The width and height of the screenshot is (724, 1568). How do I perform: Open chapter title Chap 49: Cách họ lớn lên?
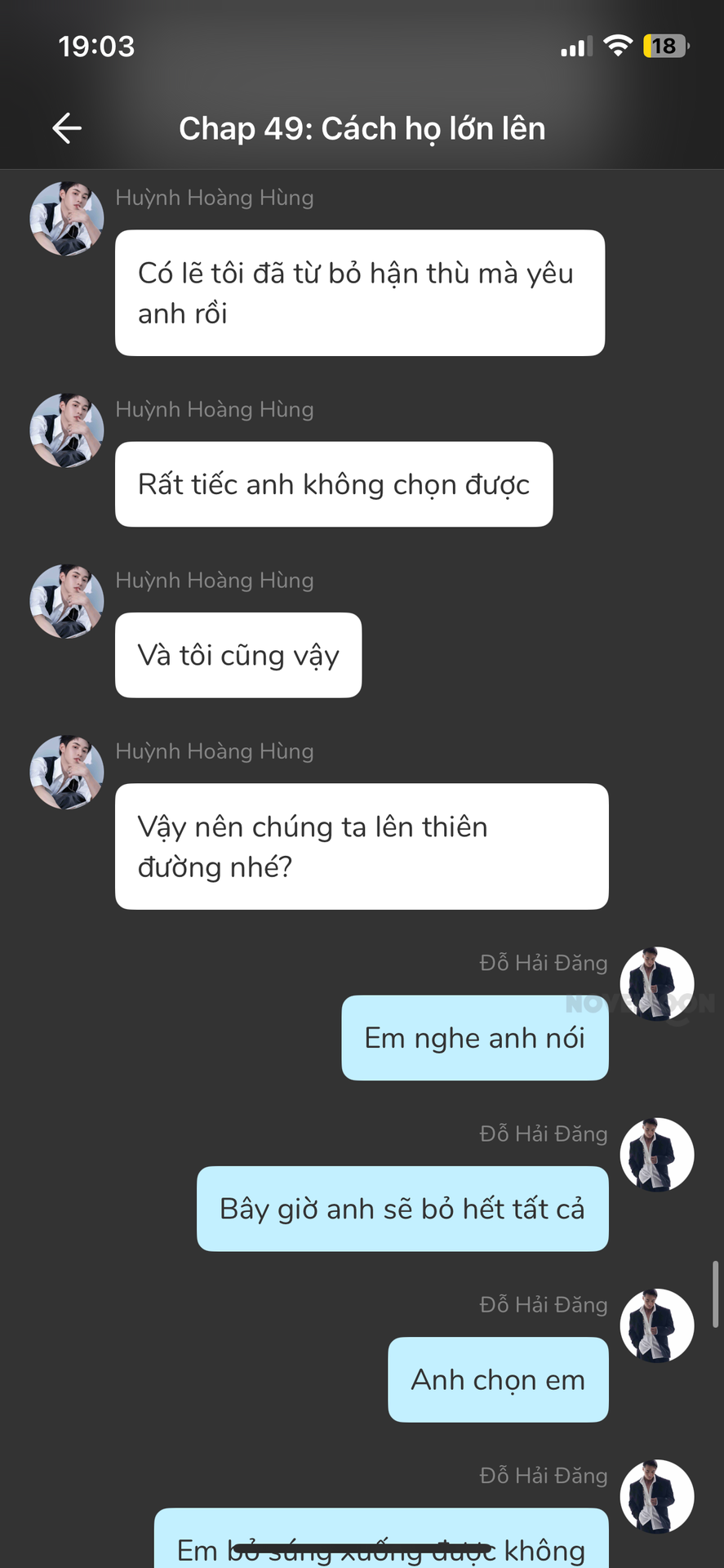[362, 129]
